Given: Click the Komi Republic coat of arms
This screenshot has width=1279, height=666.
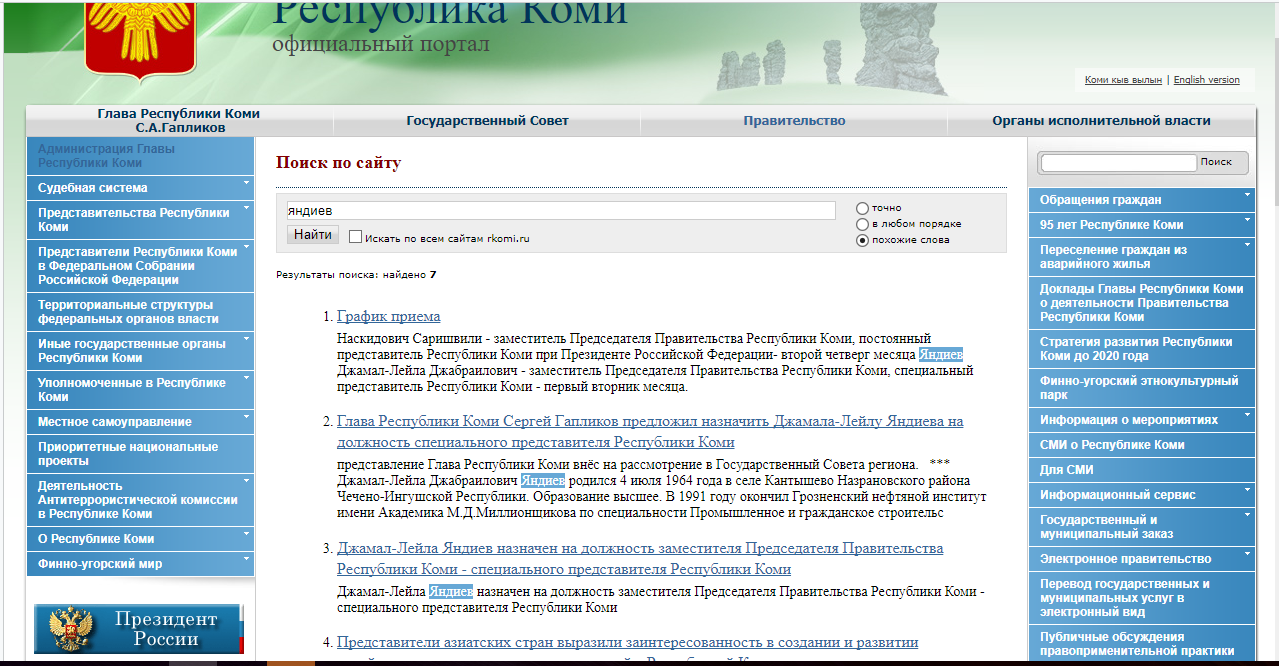Looking at the screenshot, I should point(126,37).
